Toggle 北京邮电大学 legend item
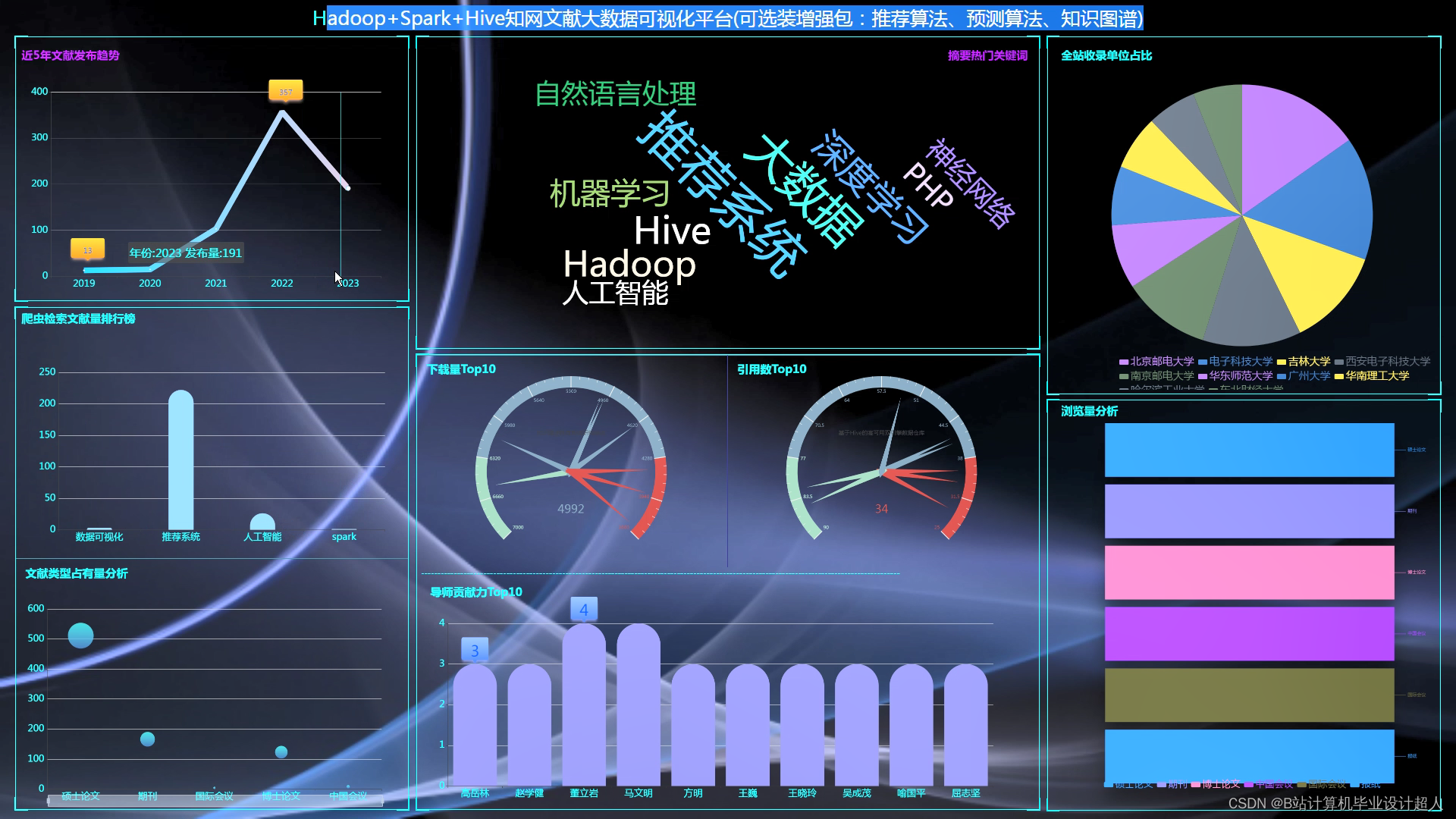This screenshot has width=1456, height=819. tap(1156, 362)
